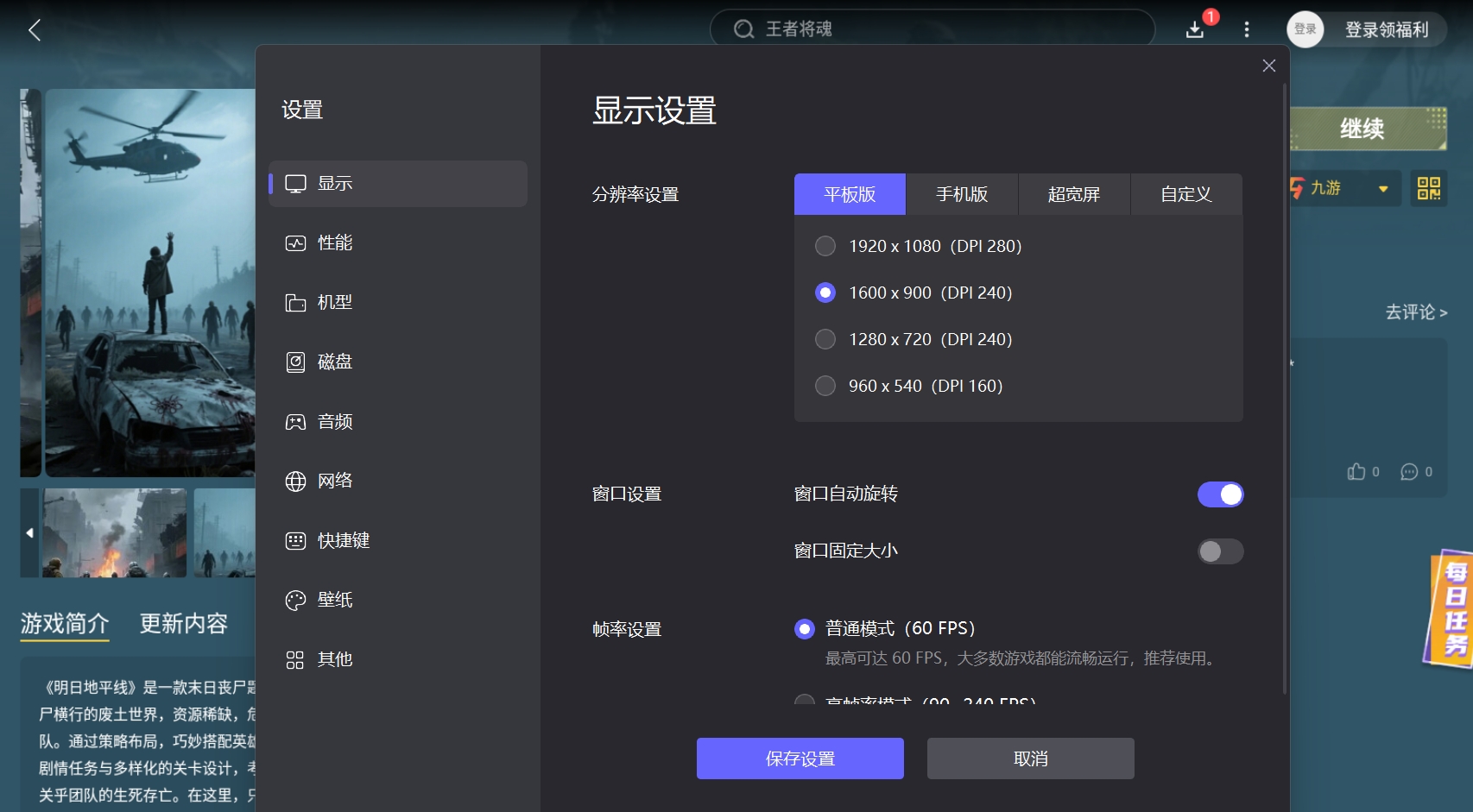Click the 王者将魂 search field
This screenshot has height=812, width=1473.
(x=932, y=29)
